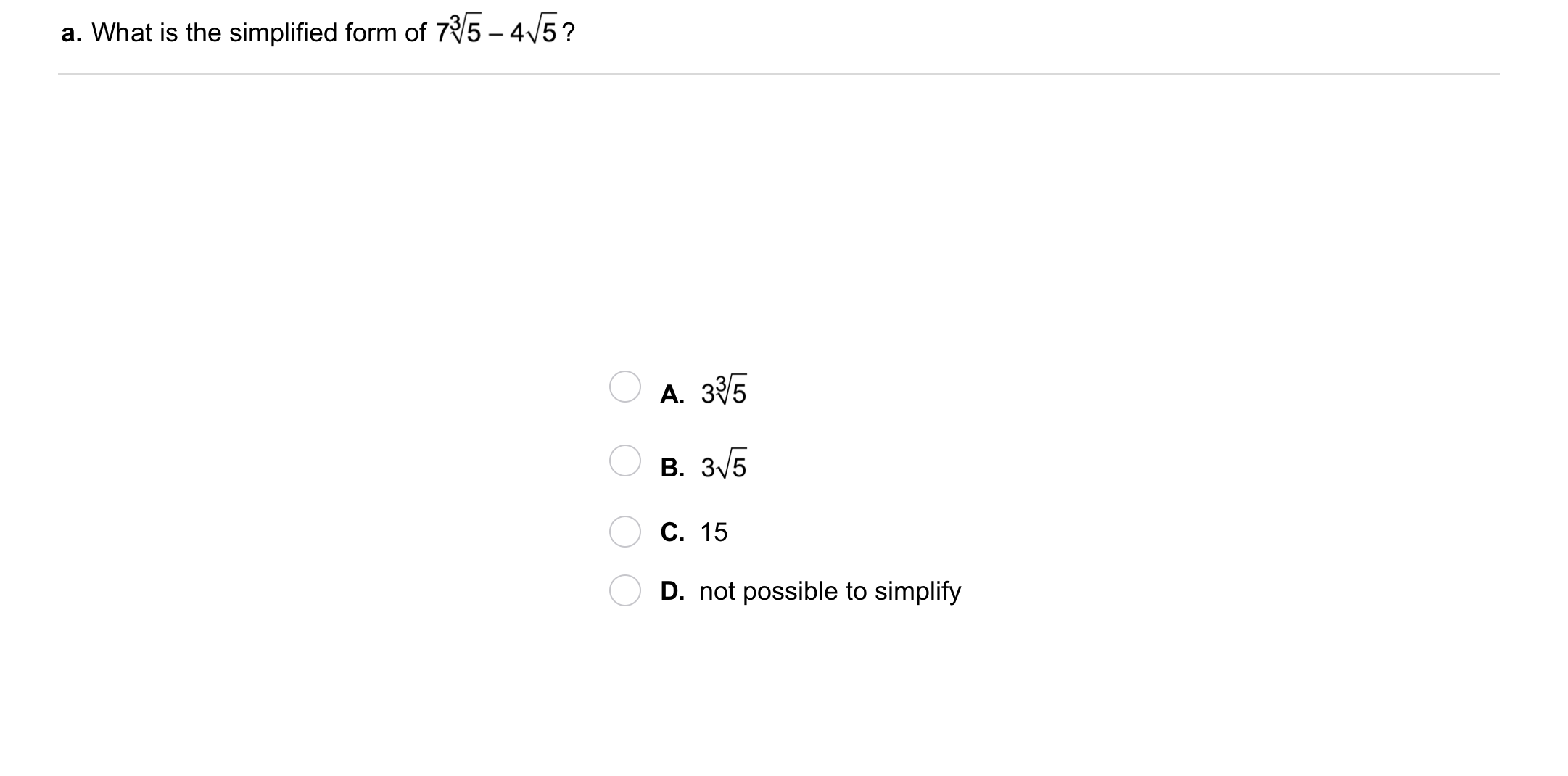
Task: Pick the 'not possible to simplify' radio button
Action: pyautogui.click(x=624, y=590)
